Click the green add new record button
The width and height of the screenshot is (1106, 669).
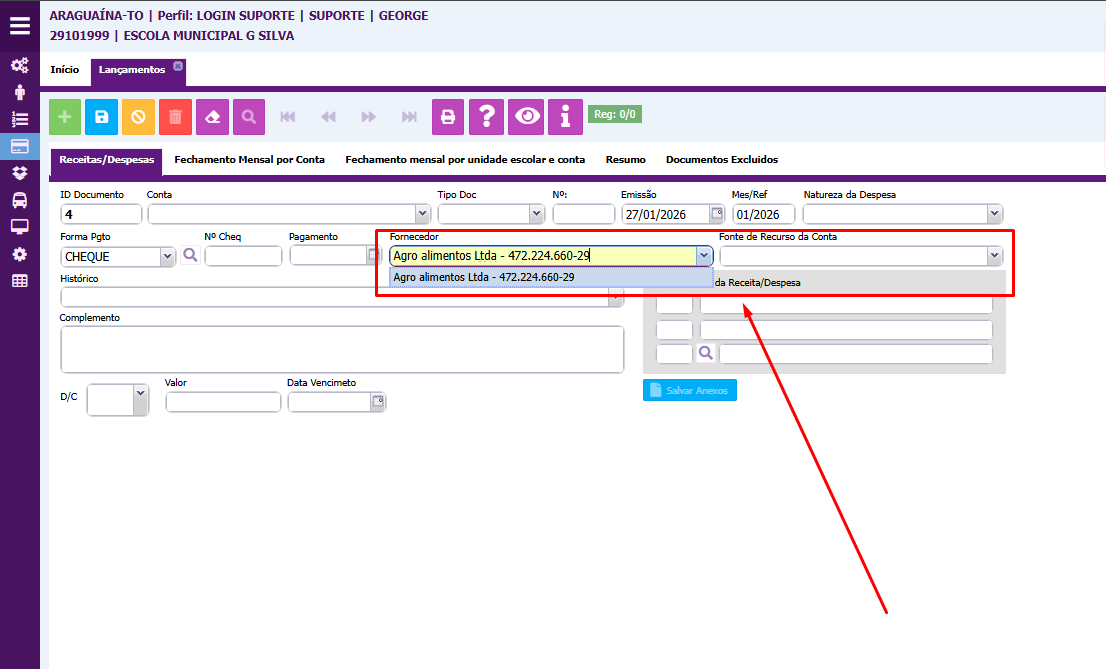65,117
